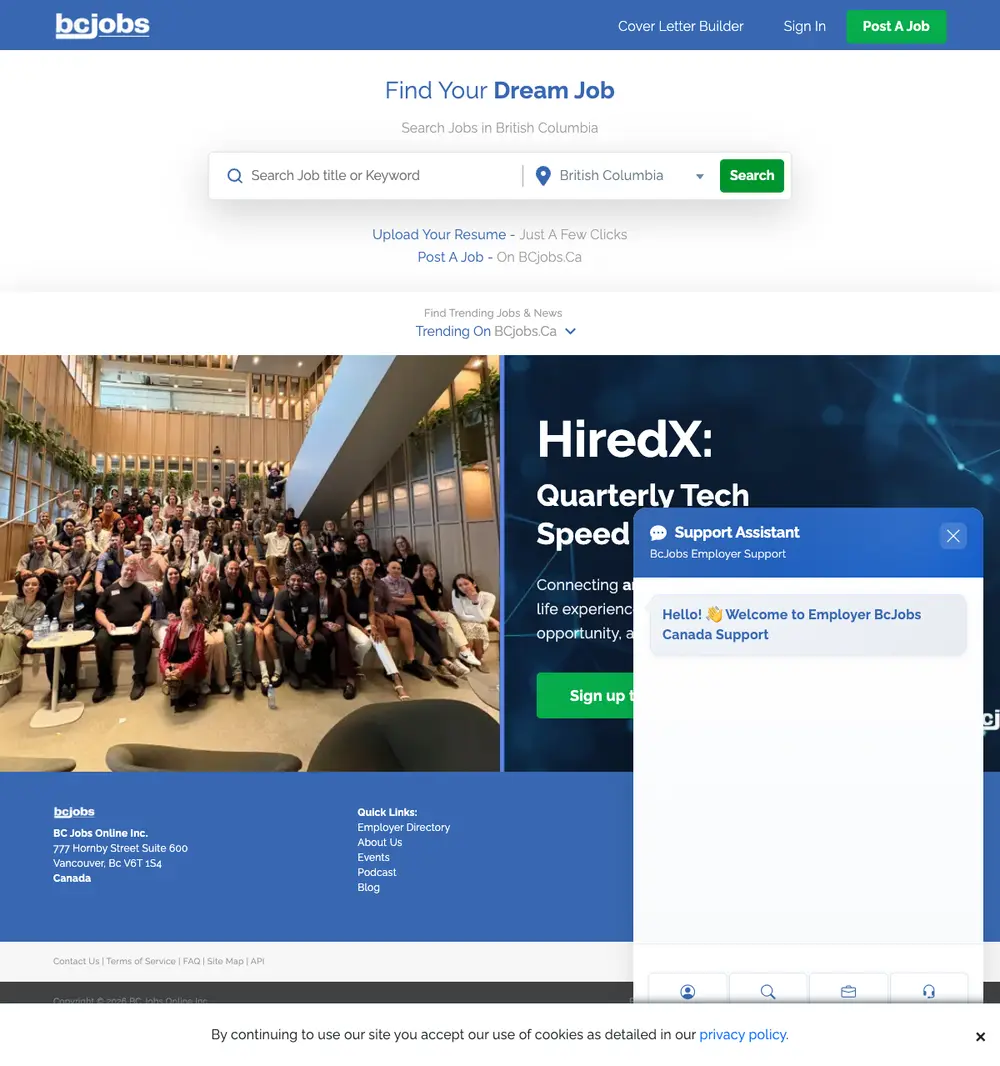Select the search icon in chat panel

pyautogui.click(x=768, y=991)
